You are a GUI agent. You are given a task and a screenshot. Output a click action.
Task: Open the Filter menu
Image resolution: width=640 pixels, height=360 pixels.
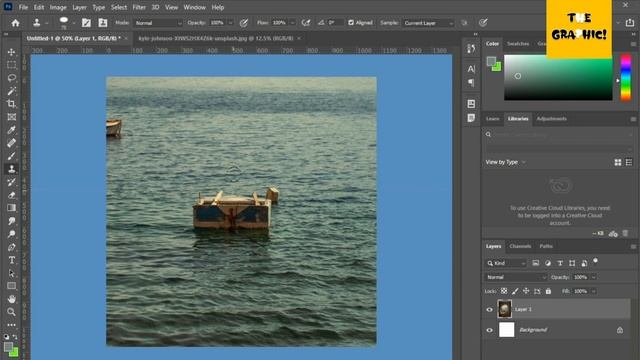point(139,7)
